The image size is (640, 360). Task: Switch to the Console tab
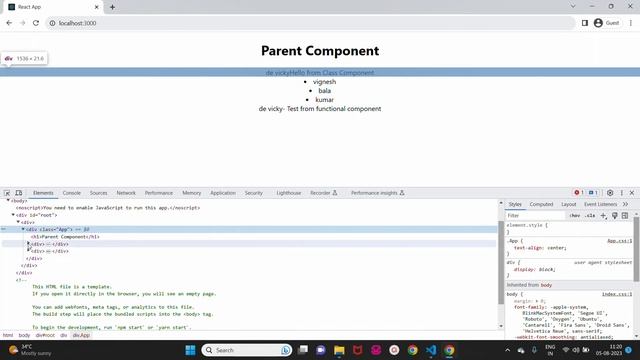pos(72,193)
